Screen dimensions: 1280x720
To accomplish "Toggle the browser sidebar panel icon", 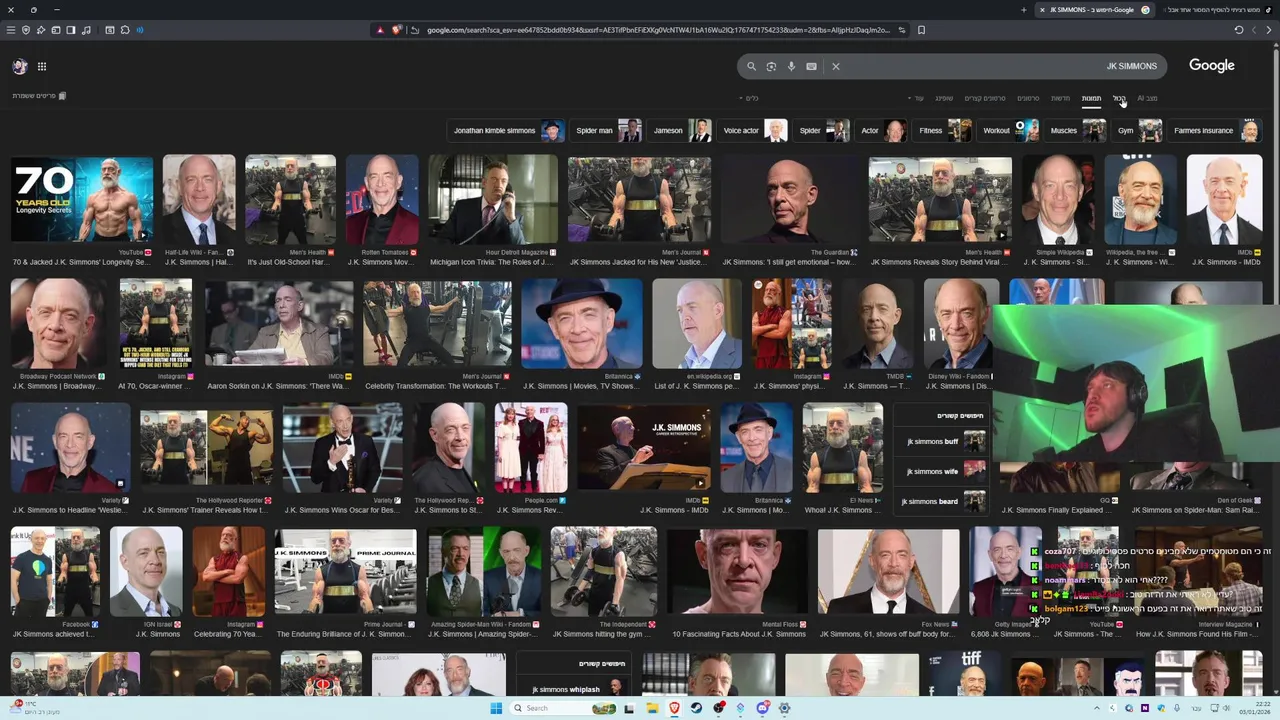I will tap(71, 30).
